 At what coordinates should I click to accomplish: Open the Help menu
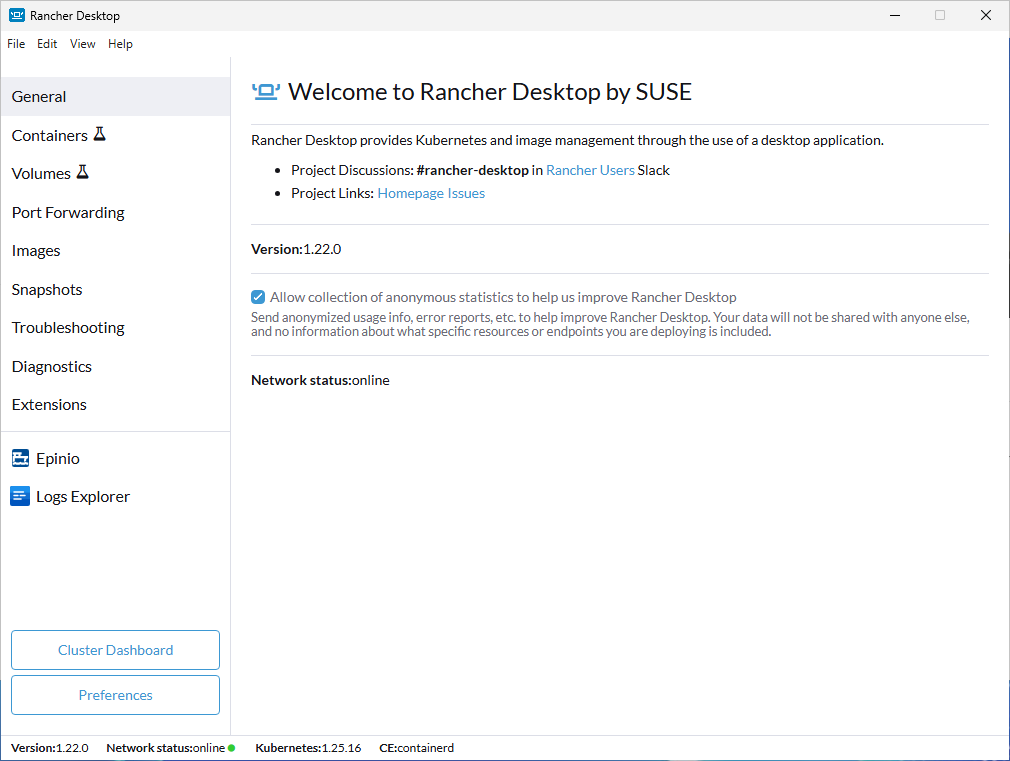point(120,44)
